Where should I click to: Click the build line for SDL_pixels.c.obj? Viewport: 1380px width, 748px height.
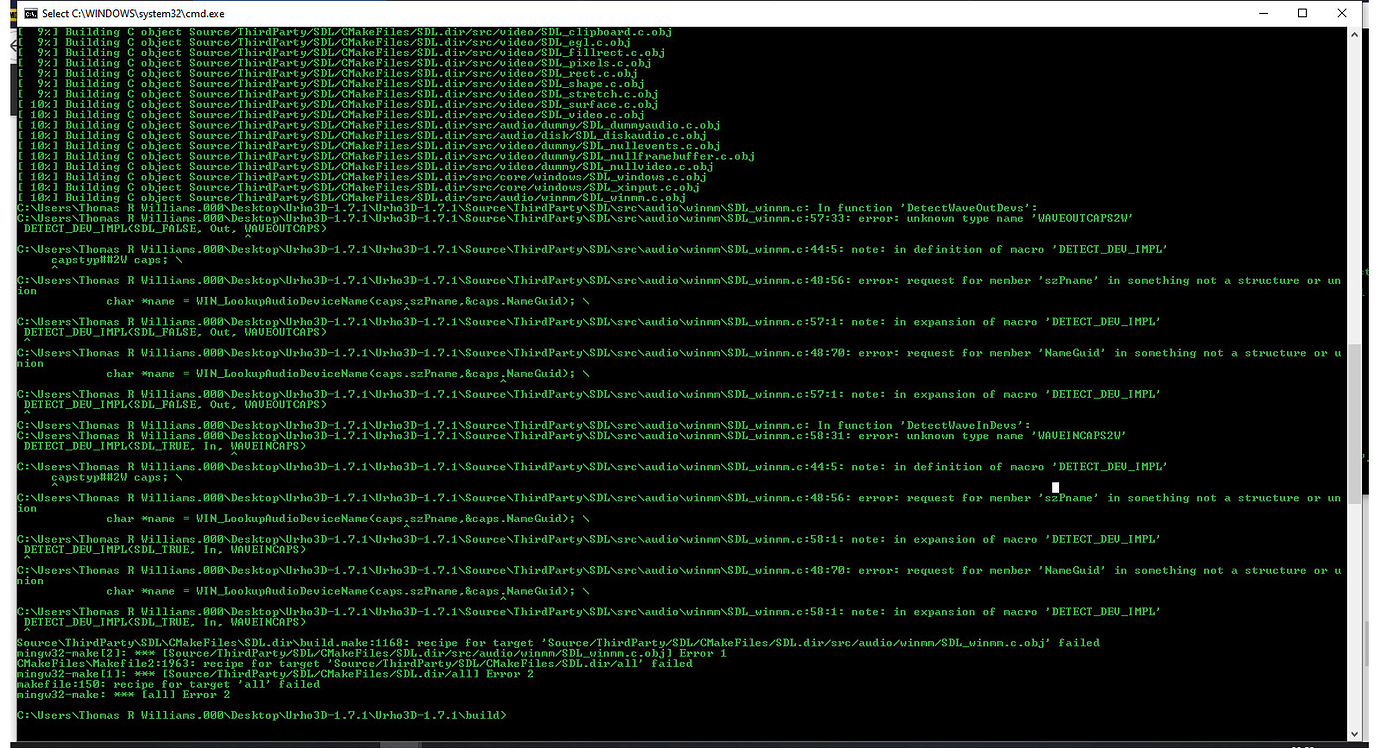pos(334,63)
